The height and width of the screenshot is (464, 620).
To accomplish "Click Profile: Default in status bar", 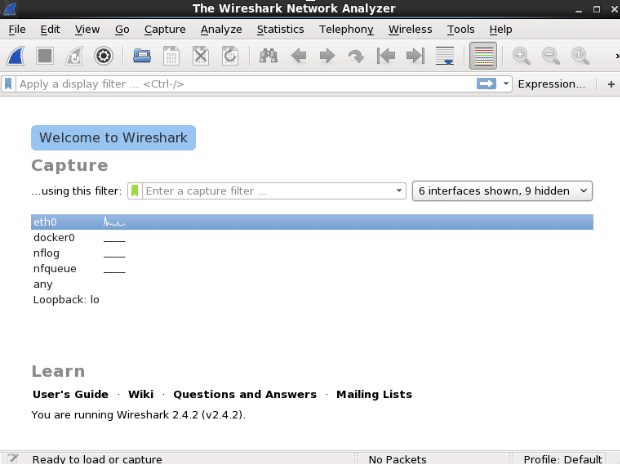I will (563, 459).
